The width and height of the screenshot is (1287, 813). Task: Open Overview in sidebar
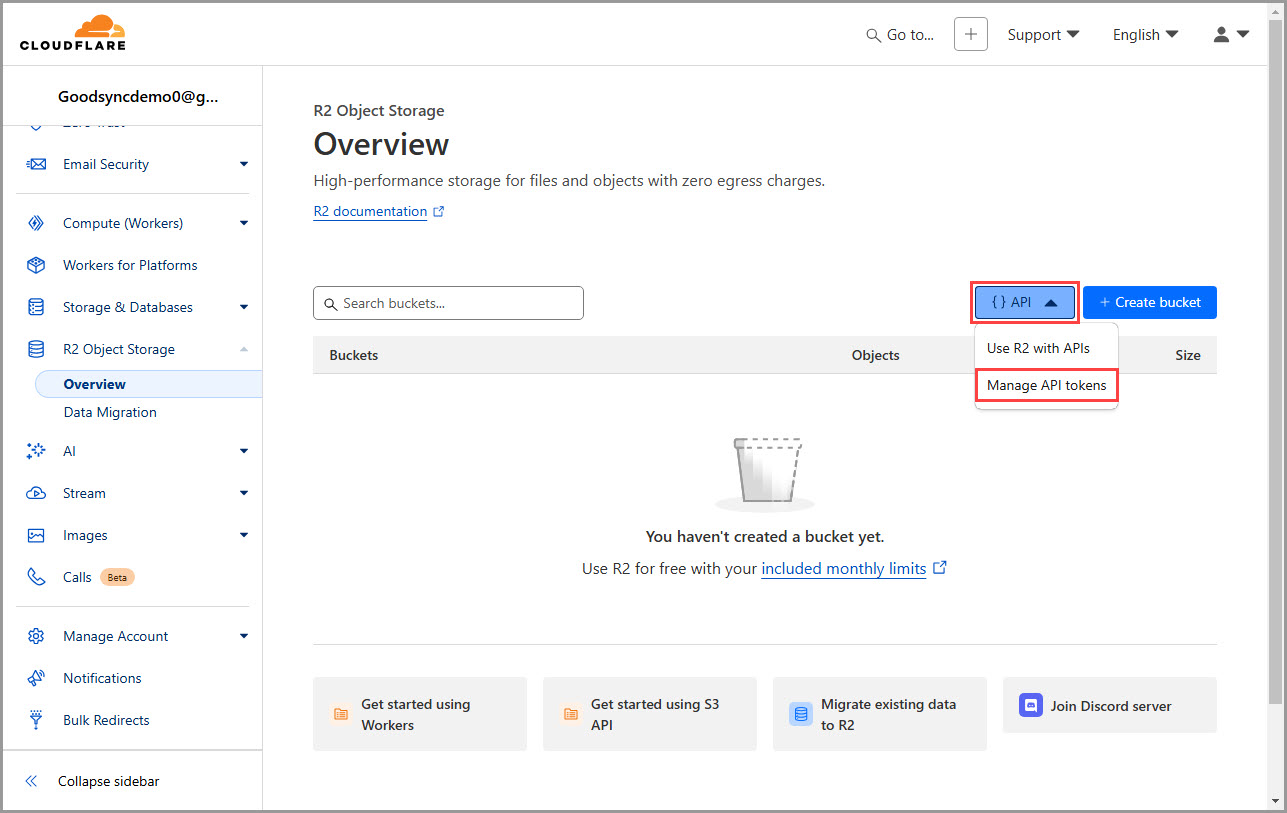click(x=148, y=384)
